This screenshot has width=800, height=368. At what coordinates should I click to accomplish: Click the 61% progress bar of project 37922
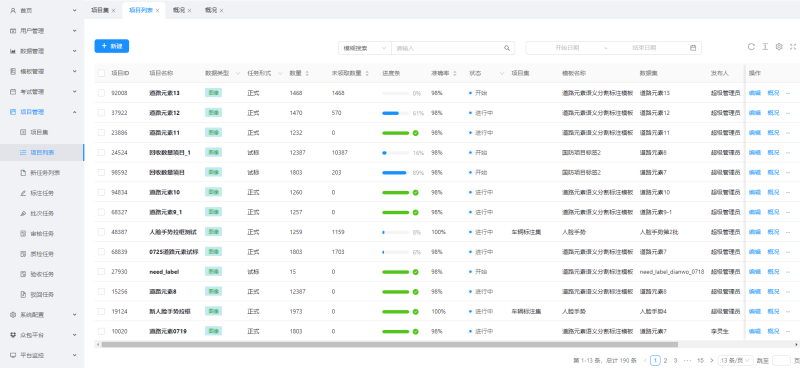pos(395,113)
